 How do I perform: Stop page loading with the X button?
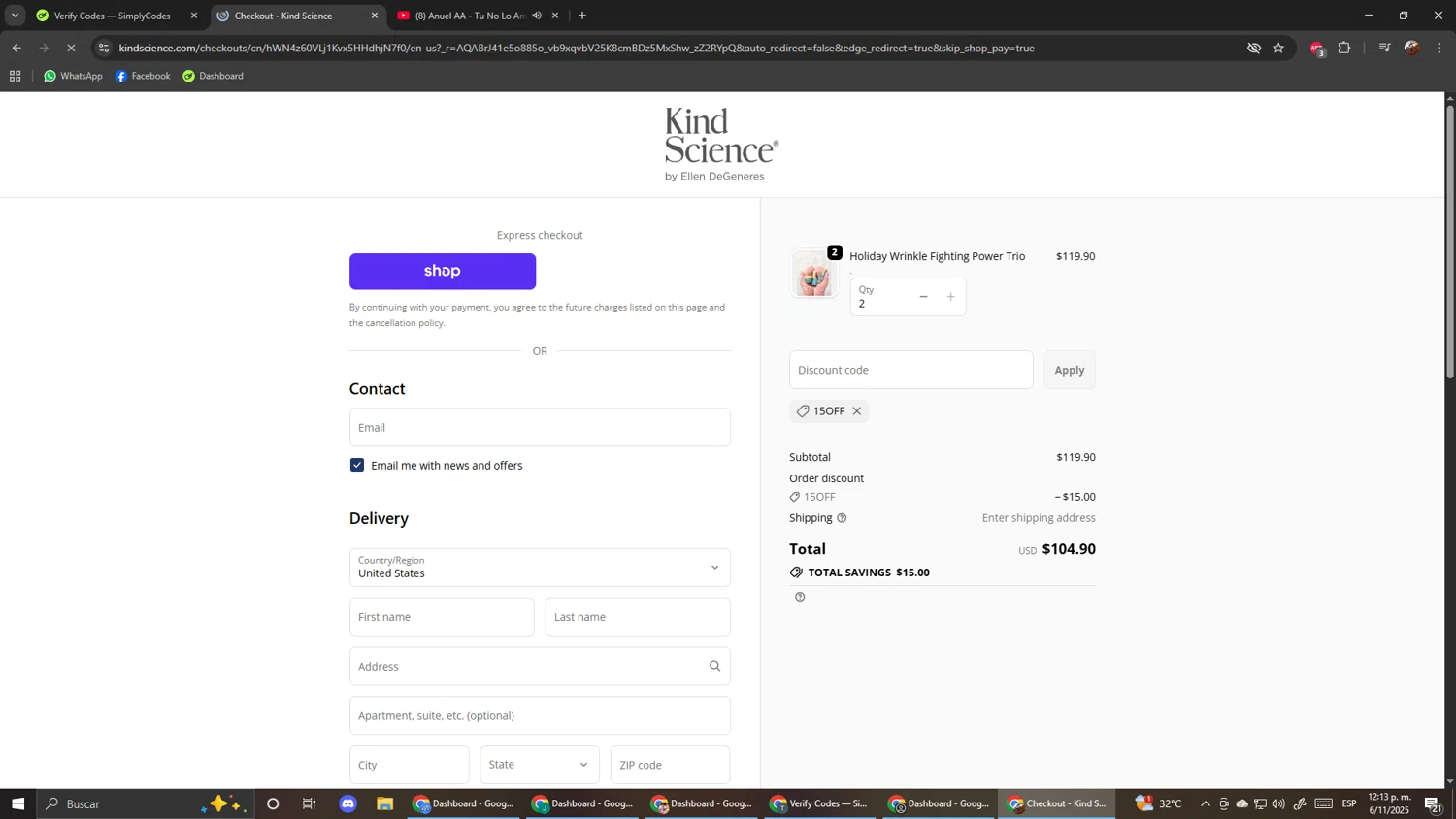coord(71,48)
